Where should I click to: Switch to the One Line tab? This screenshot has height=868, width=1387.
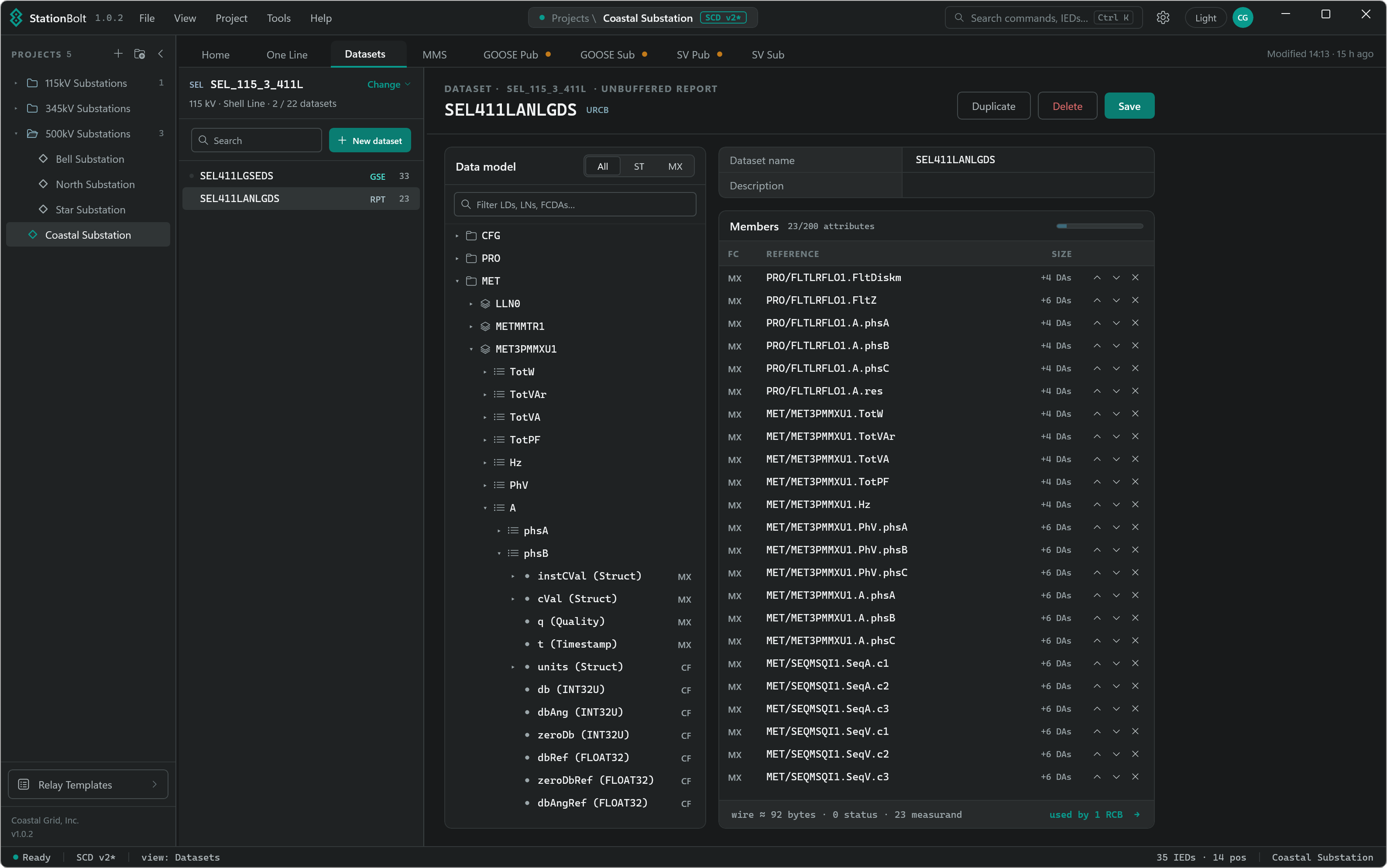click(x=286, y=55)
